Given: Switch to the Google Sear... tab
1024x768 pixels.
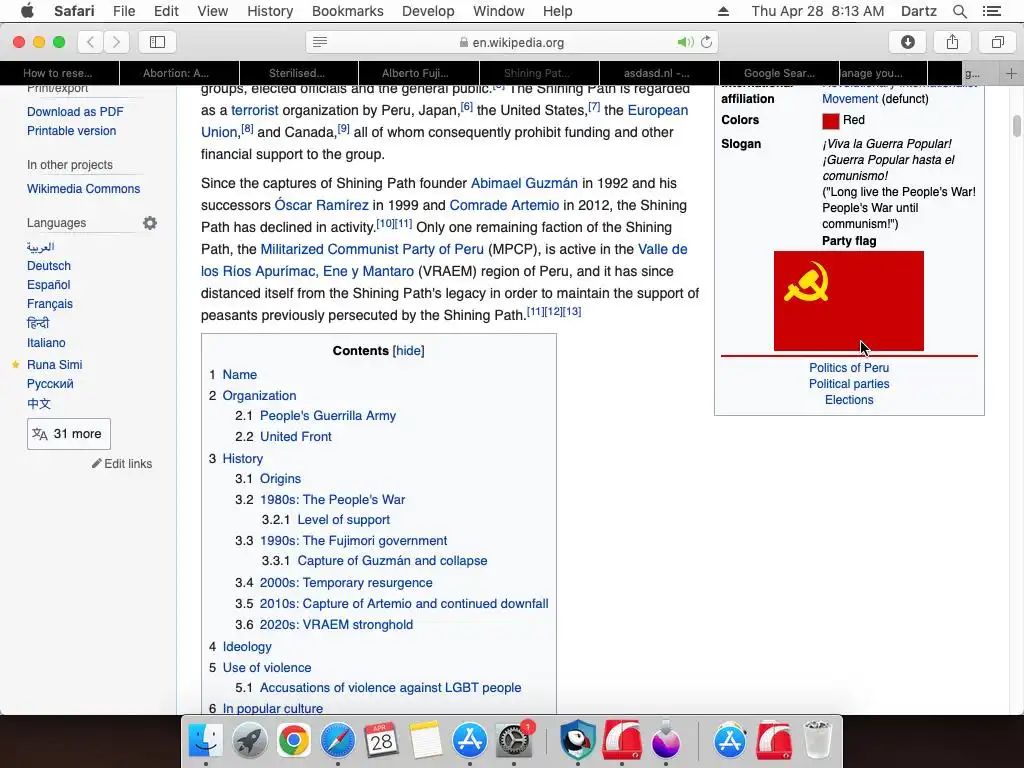Looking at the screenshot, I should 779,73.
